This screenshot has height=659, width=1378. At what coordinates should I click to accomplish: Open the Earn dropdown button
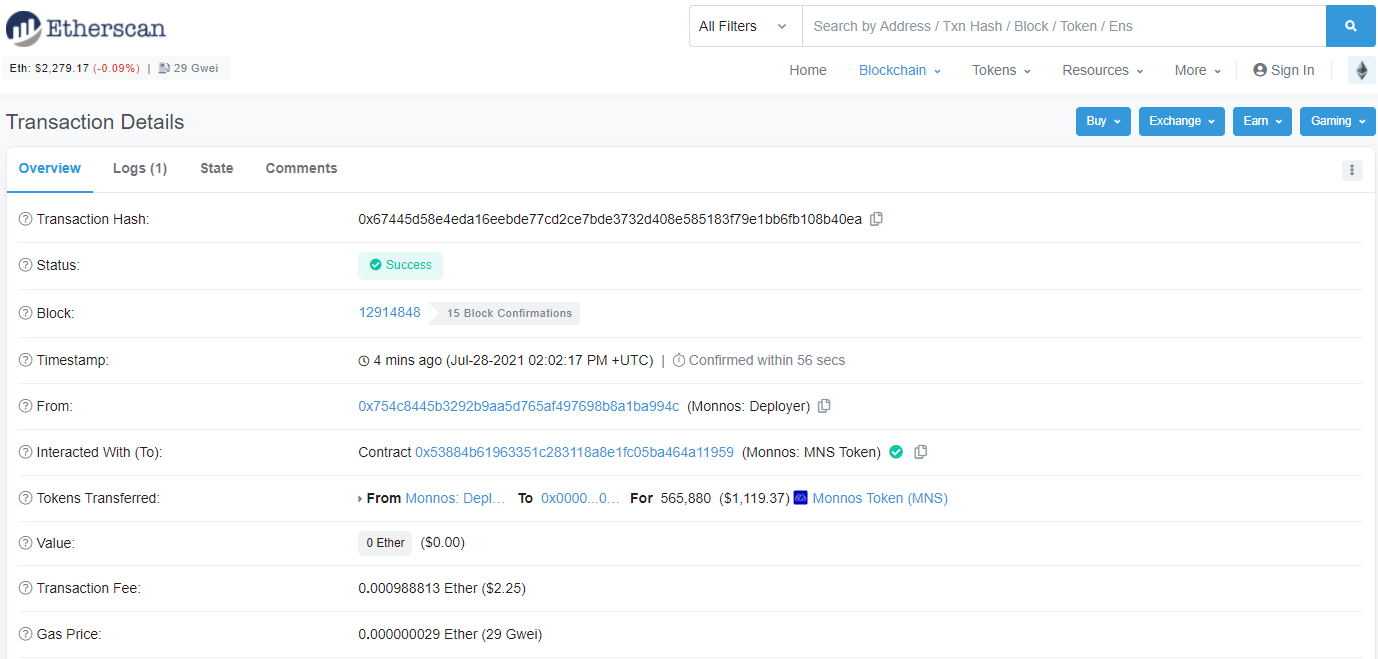coord(1262,121)
